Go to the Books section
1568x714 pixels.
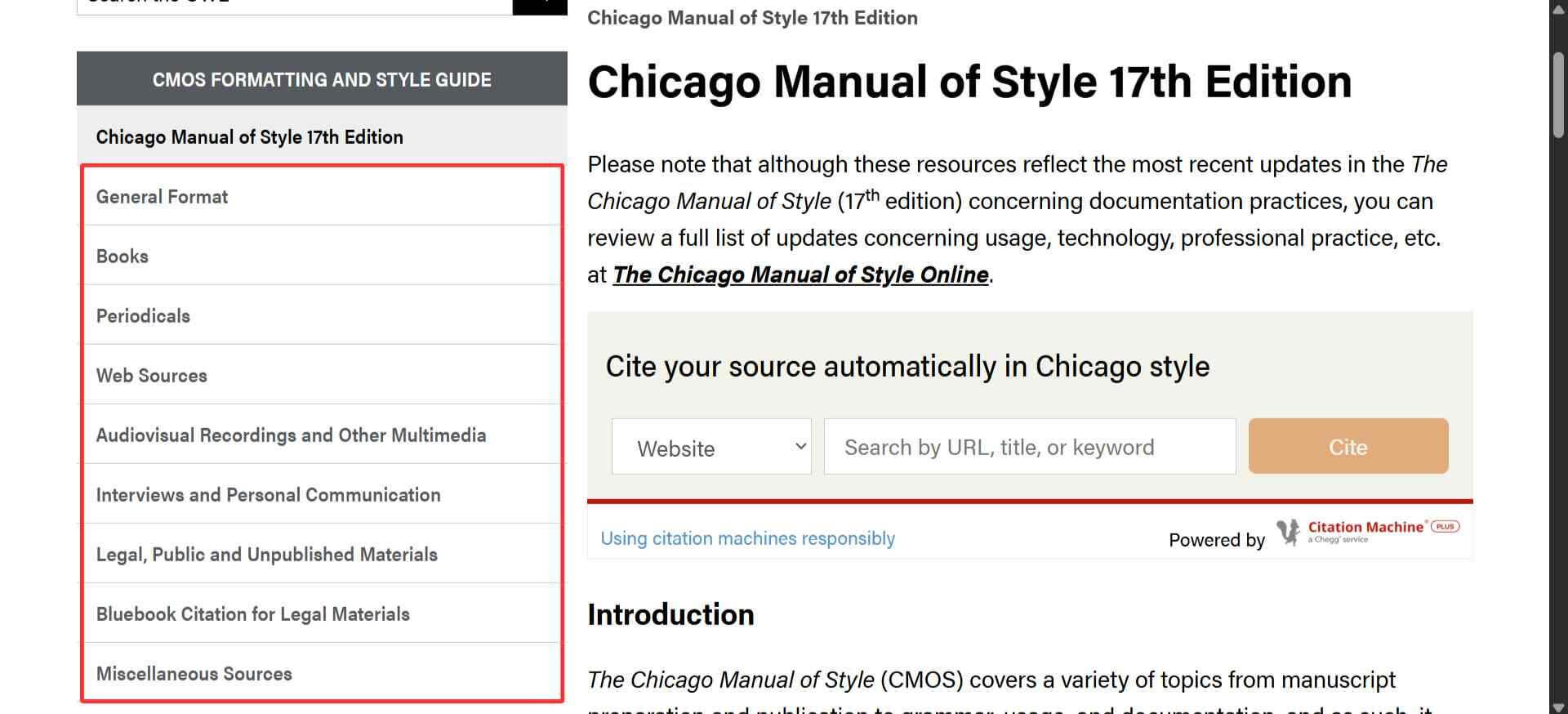click(122, 257)
